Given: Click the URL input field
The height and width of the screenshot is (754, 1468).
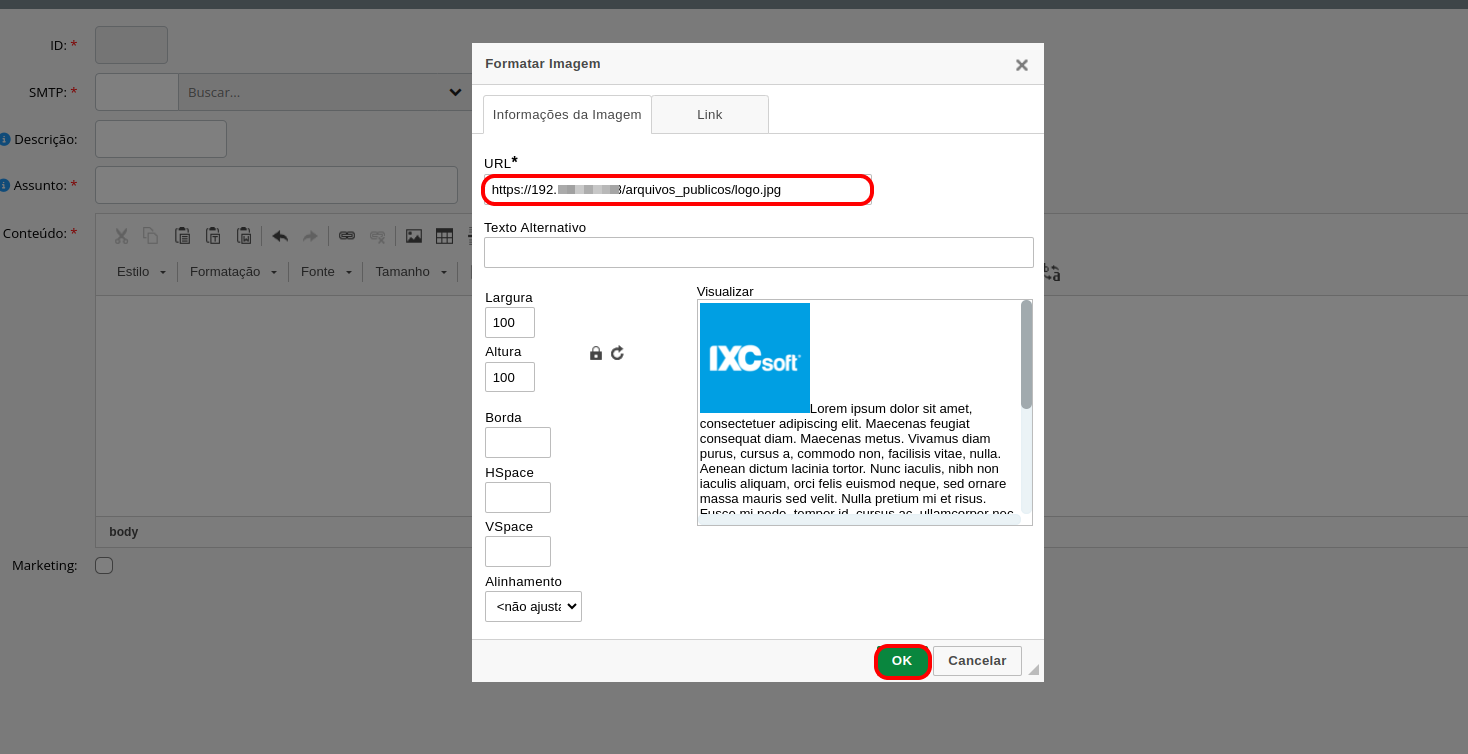Looking at the screenshot, I should 677,189.
